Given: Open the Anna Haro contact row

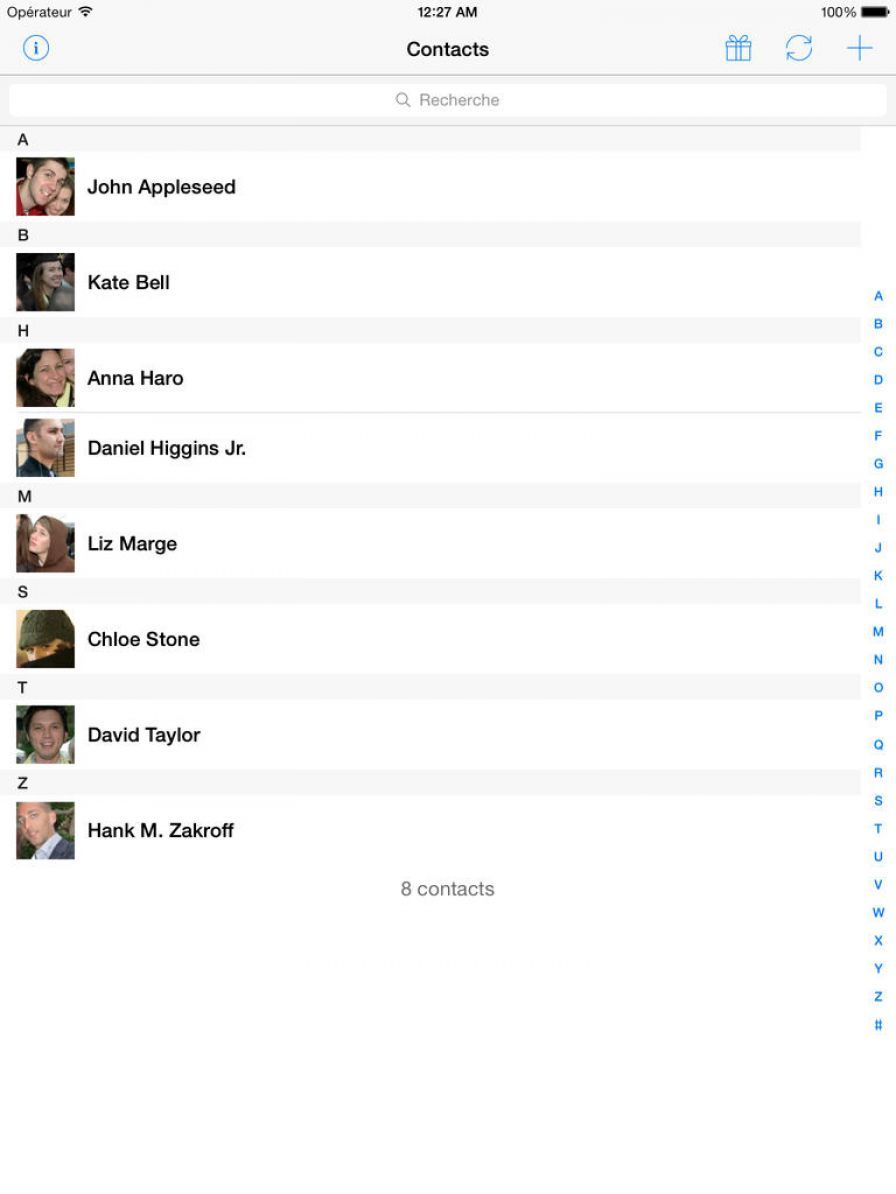Looking at the screenshot, I should pyautogui.click(x=431, y=378).
